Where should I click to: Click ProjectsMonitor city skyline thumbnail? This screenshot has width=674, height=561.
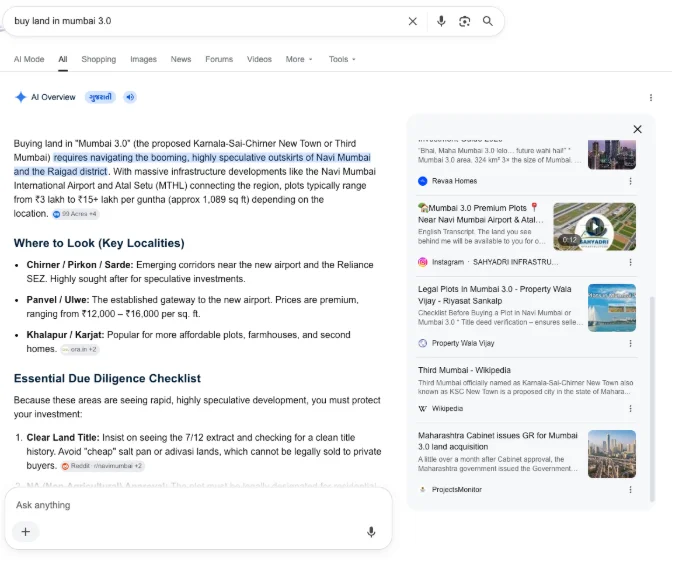click(612, 454)
